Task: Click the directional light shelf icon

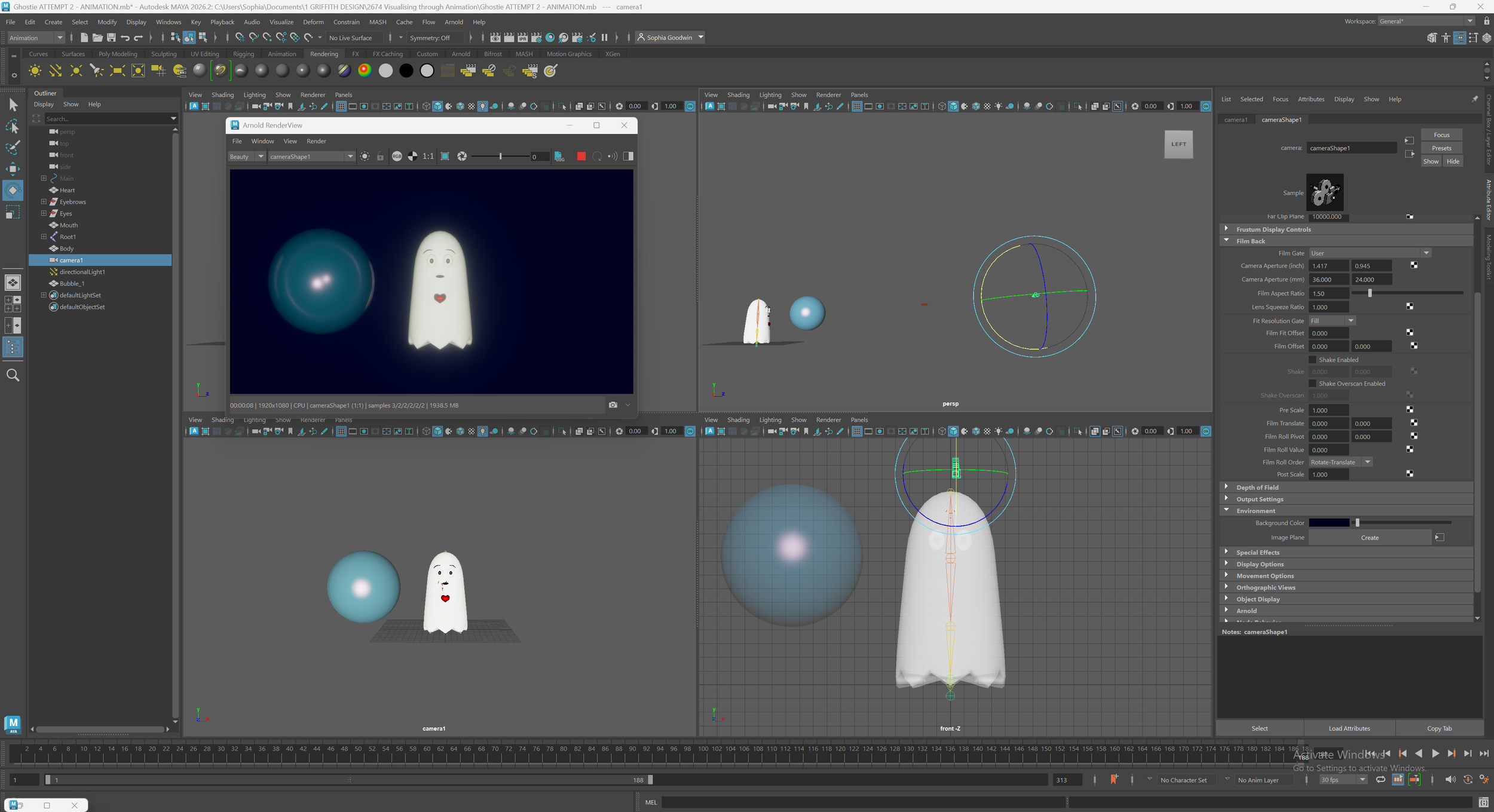Action: coord(56,71)
